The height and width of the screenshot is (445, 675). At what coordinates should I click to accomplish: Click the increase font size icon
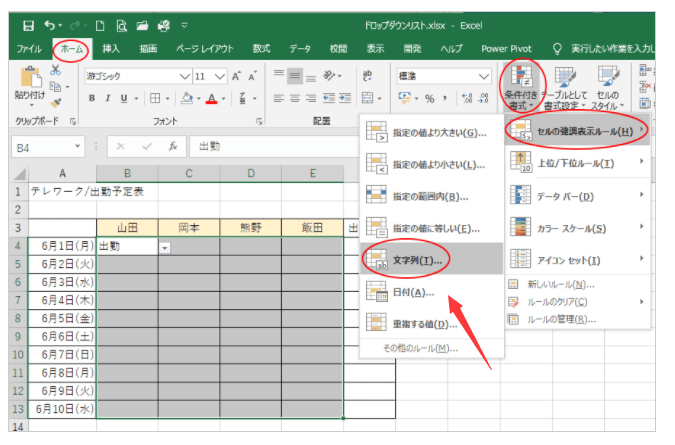[x=238, y=76]
